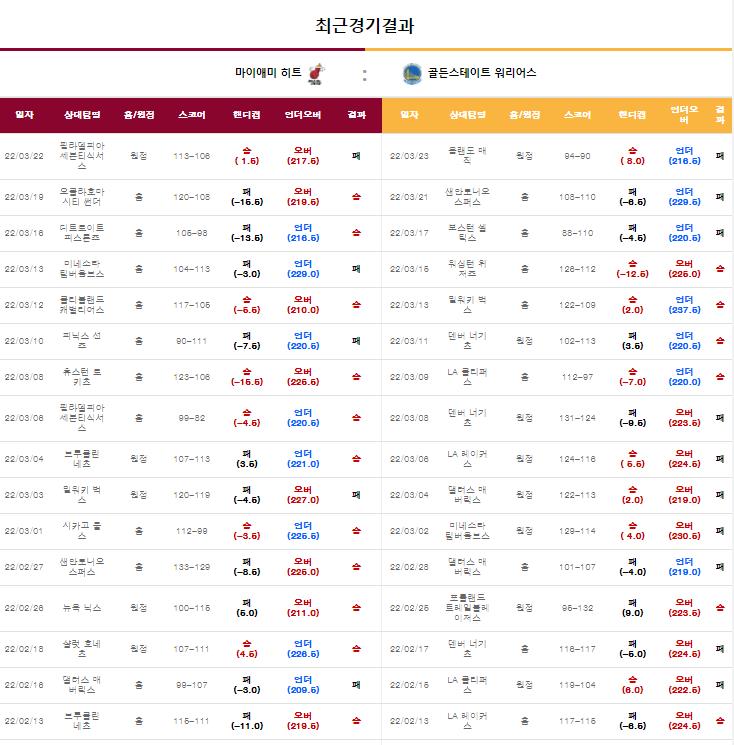Select the 뉴욕 닉스 opponent cell
This screenshot has width=734, height=745.
(x=82, y=608)
